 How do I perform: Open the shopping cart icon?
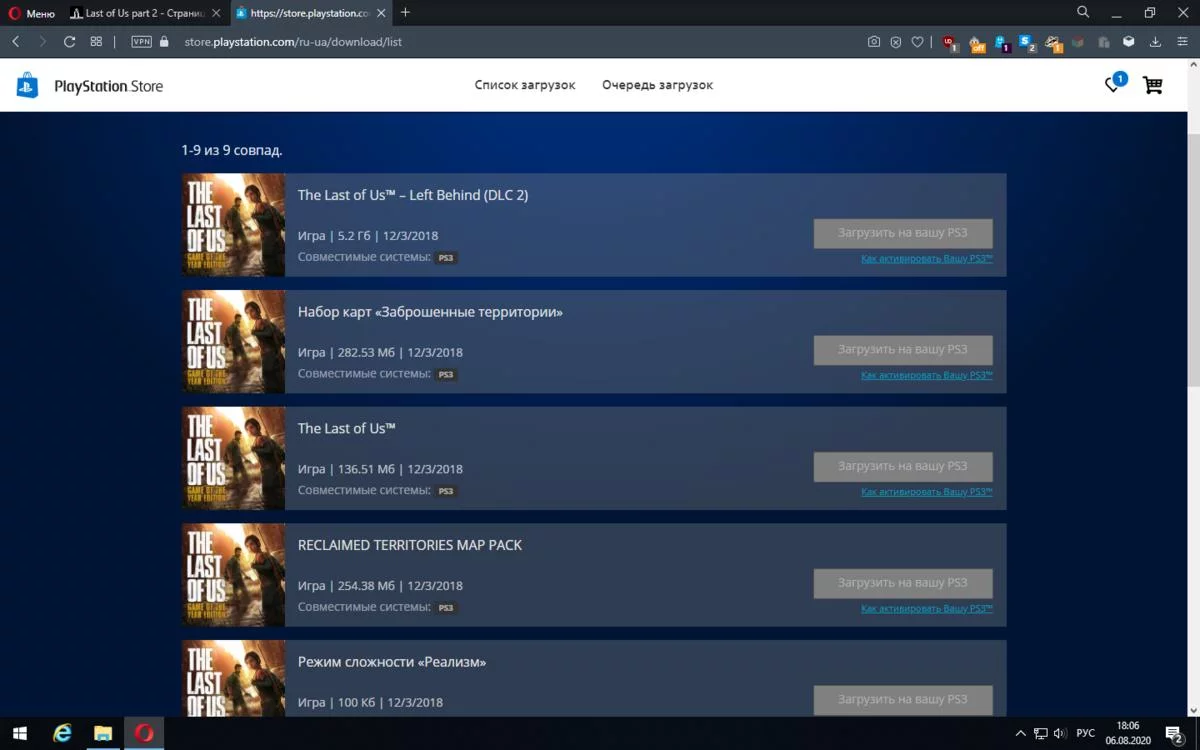click(x=1153, y=85)
